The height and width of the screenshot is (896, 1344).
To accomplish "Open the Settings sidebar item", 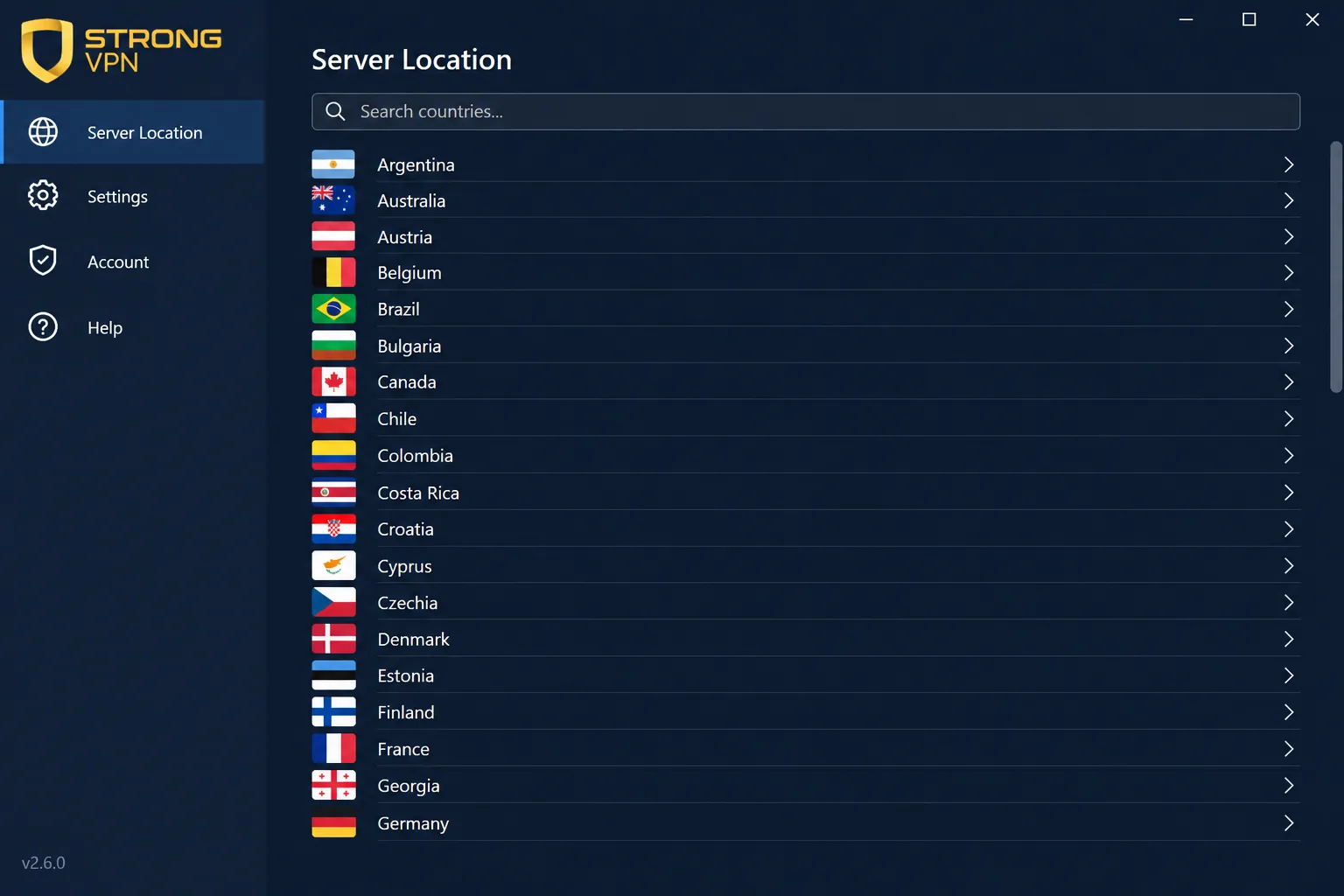I will tap(133, 196).
